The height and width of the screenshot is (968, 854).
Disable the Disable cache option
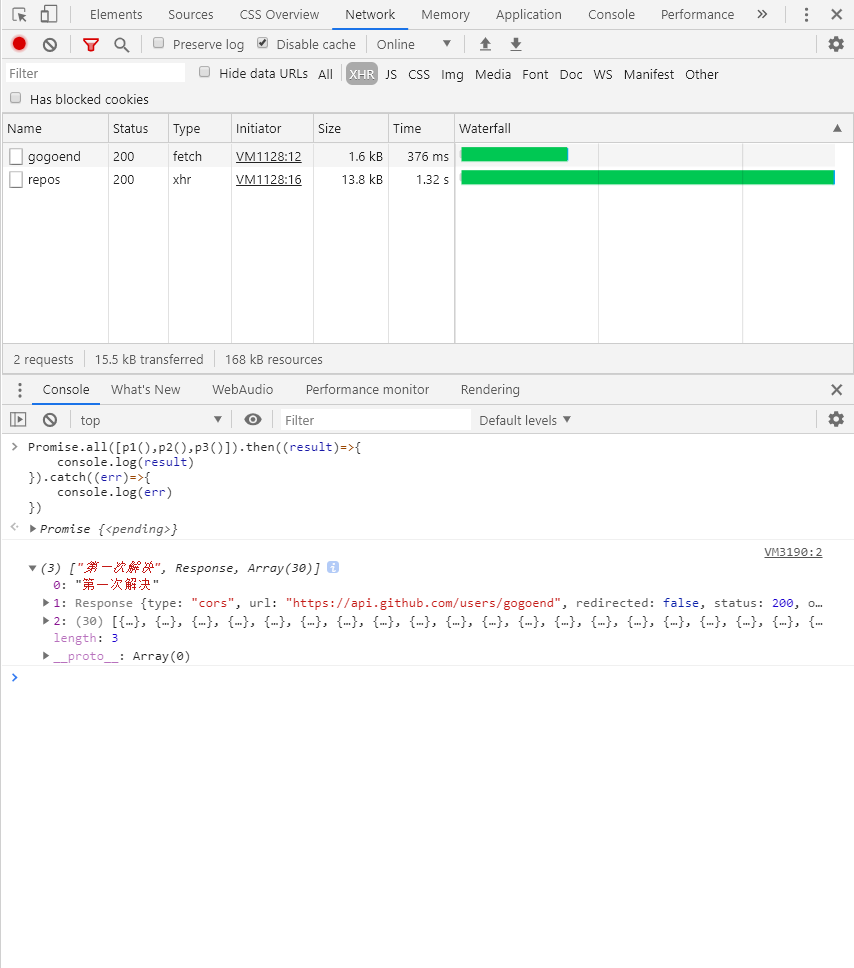point(262,44)
